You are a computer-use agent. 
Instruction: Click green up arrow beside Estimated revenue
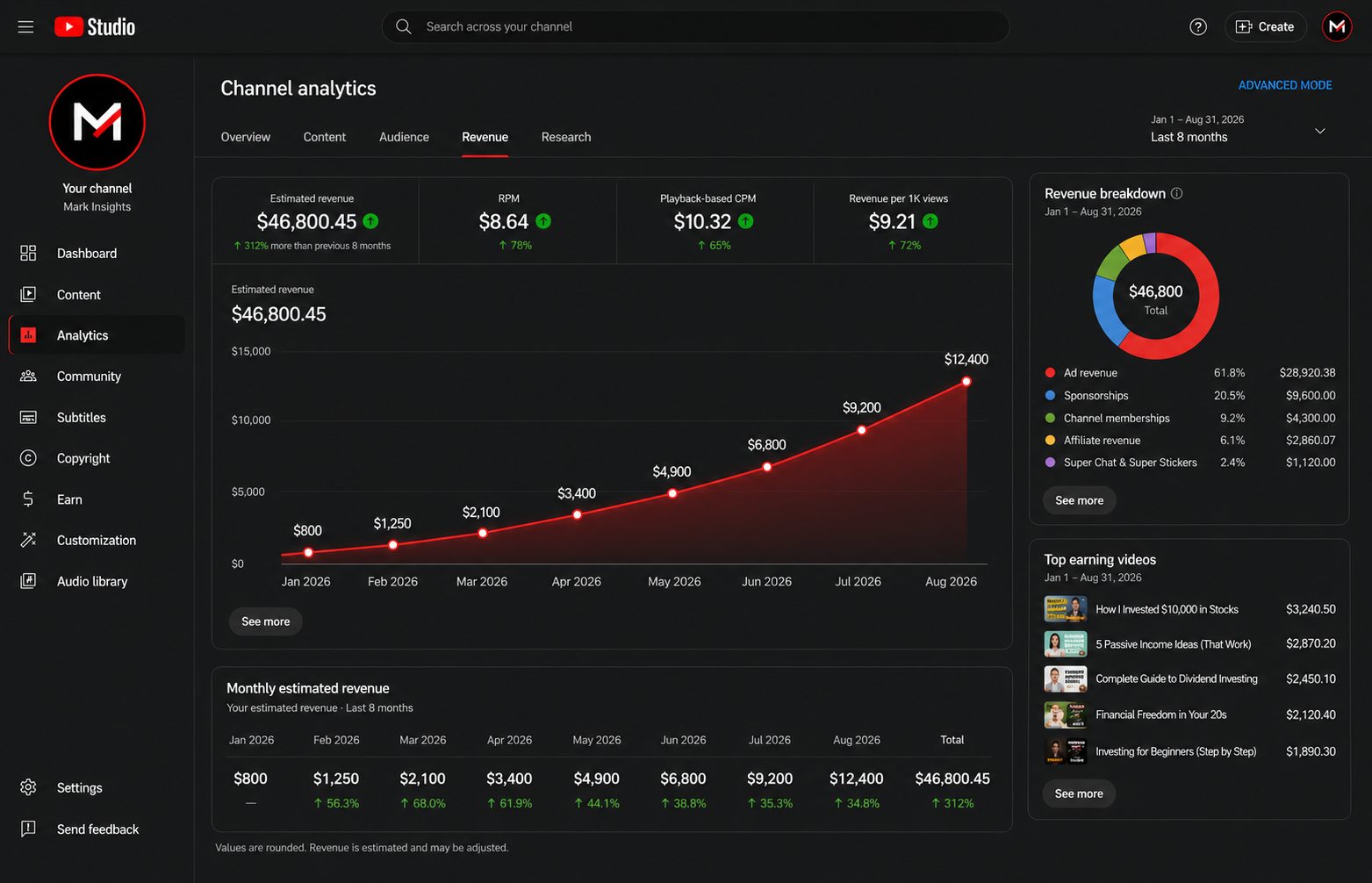[x=370, y=221]
